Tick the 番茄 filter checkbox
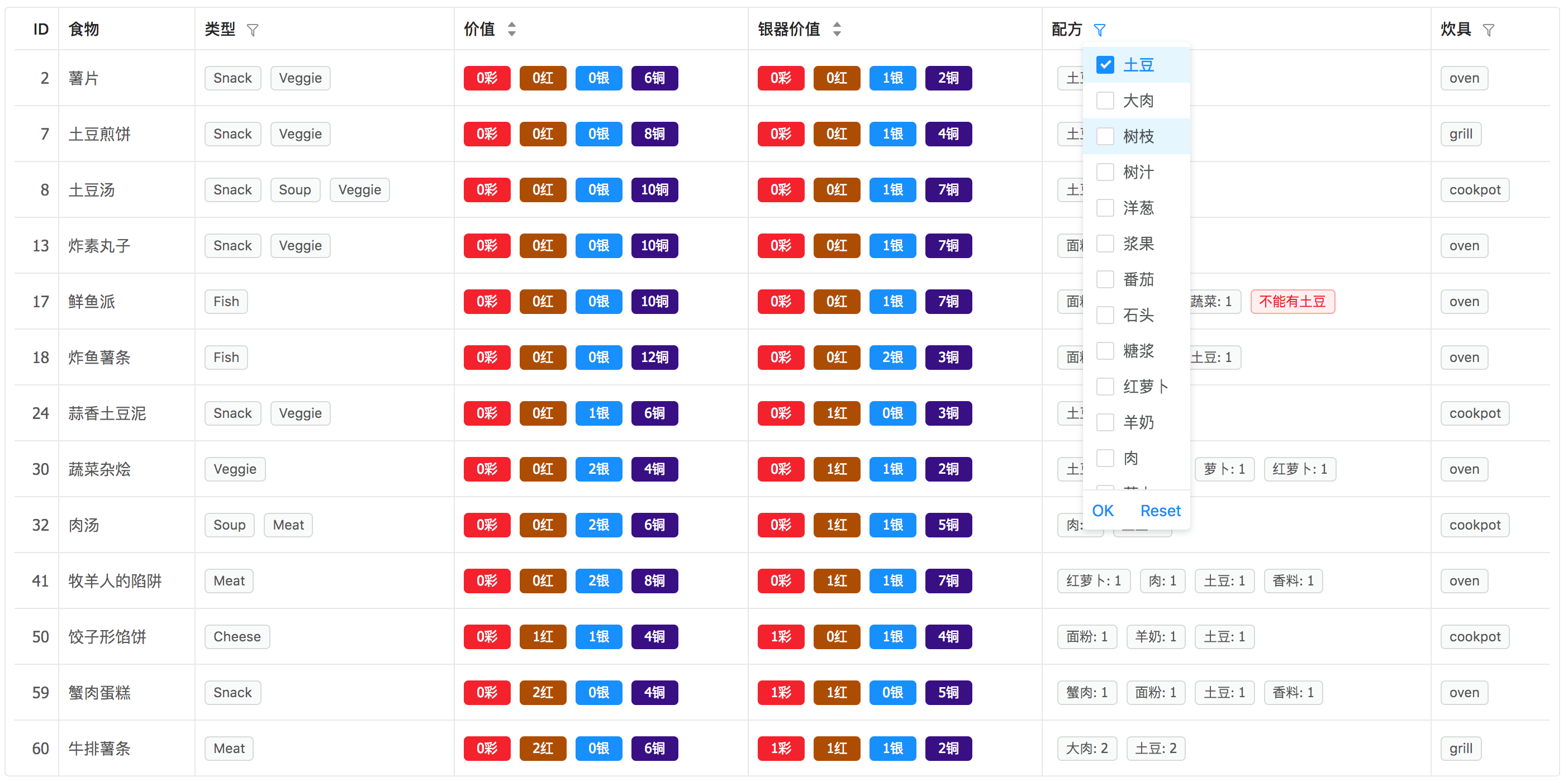The image size is (1568, 781). click(1105, 279)
